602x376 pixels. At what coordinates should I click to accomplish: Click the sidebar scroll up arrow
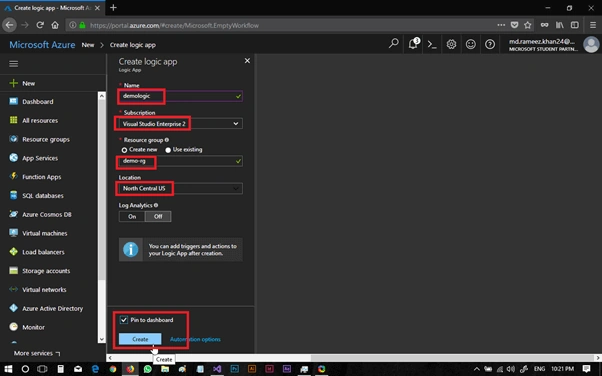coord(102,96)
